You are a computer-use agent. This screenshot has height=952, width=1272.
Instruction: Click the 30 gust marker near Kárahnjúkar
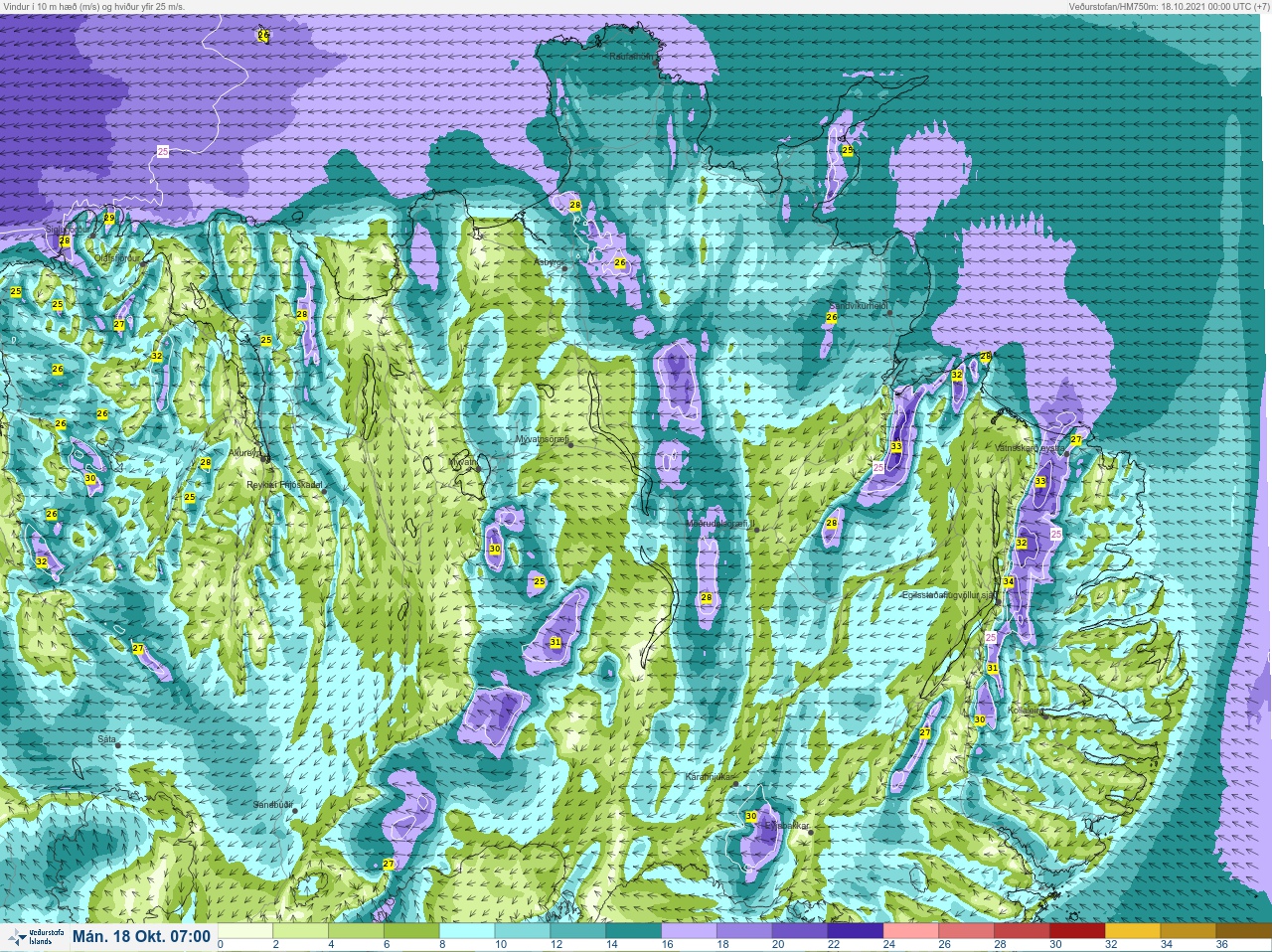(x=751, y=816)
